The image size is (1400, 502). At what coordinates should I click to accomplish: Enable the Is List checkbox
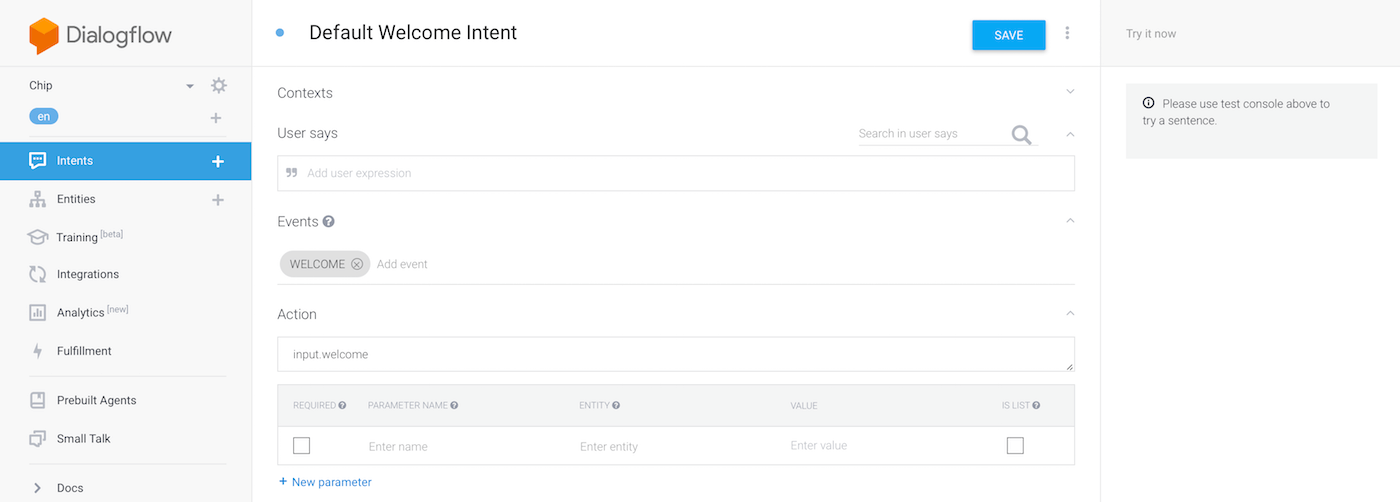click(x=1015, y=446)
